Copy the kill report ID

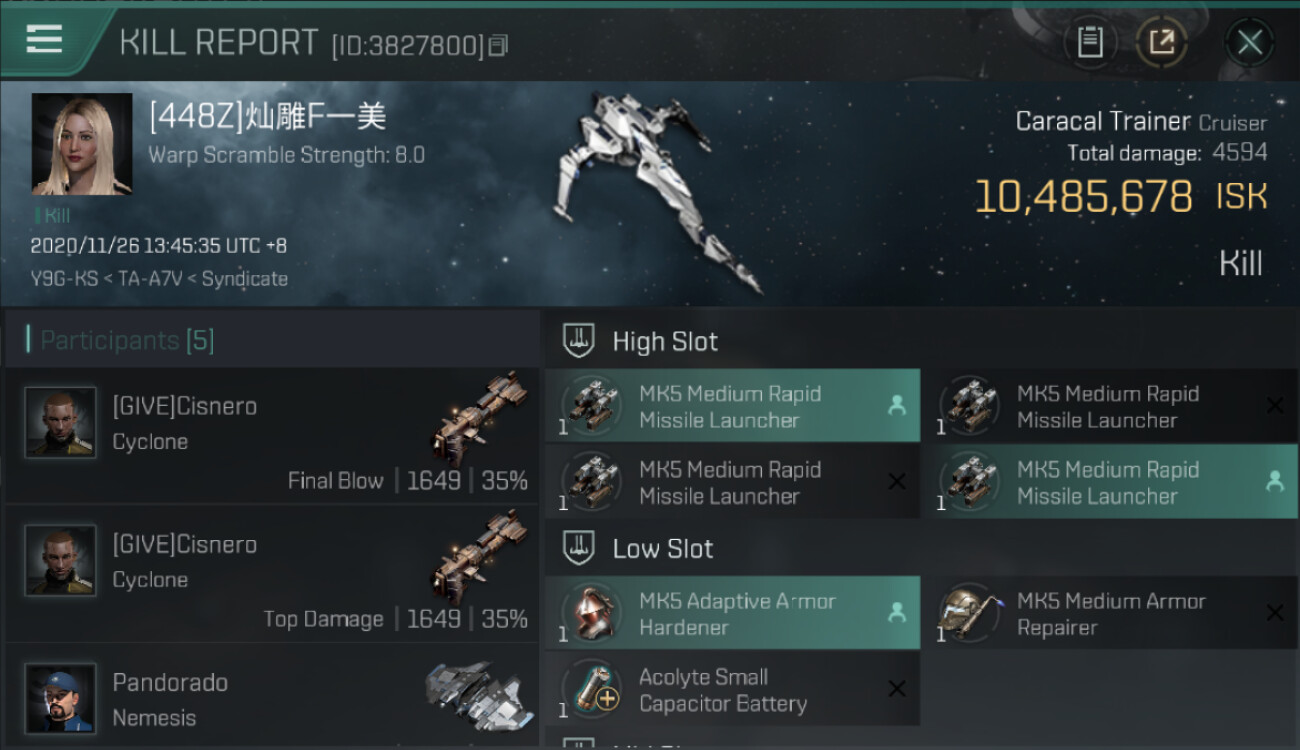click(x=499, y=45)
